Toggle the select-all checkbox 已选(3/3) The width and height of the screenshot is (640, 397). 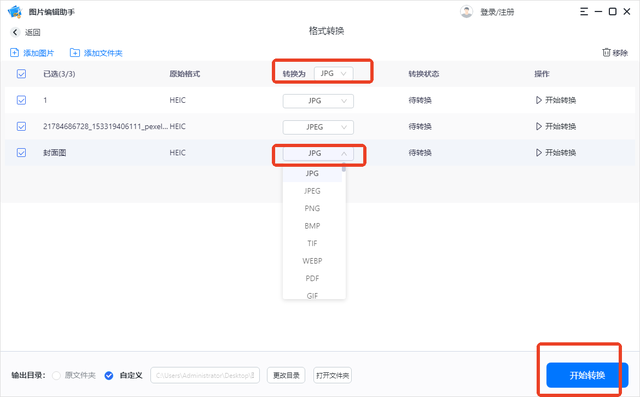point(21,74)
